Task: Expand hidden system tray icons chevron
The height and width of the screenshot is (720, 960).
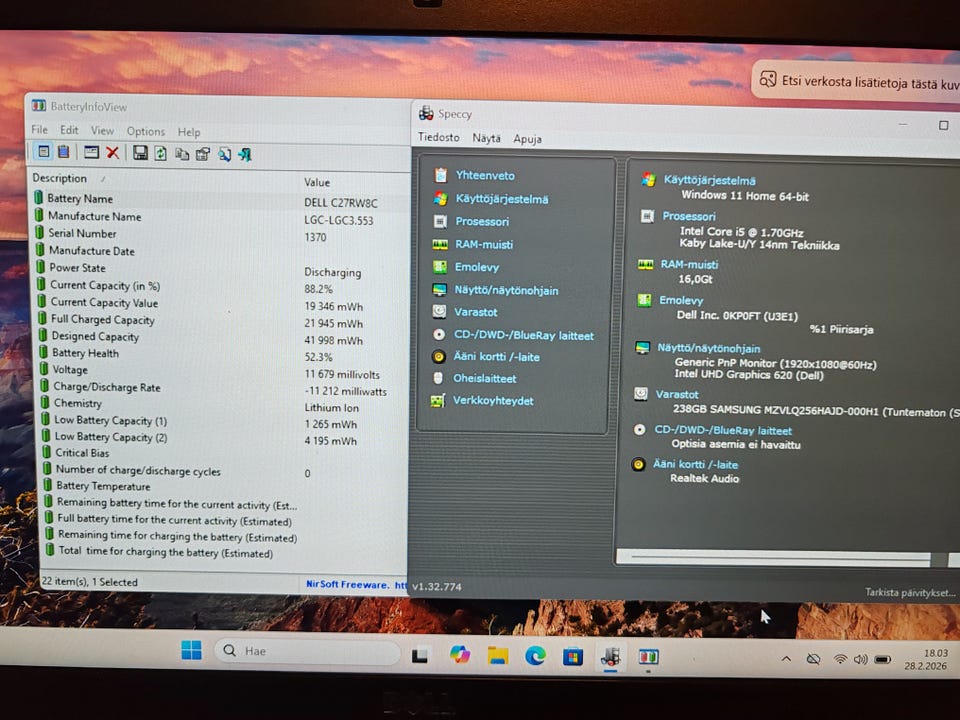Action: [x=787, y=659]
